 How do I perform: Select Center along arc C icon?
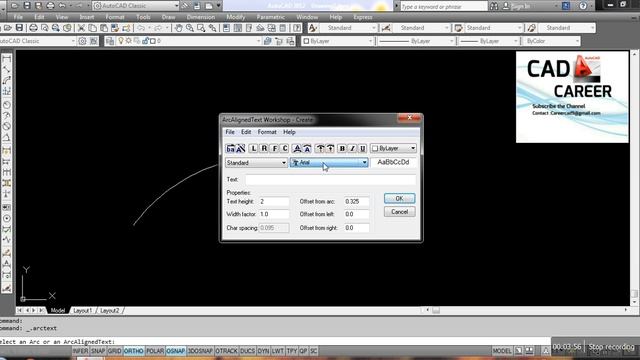pyautogui.click(x=285, y=149)
